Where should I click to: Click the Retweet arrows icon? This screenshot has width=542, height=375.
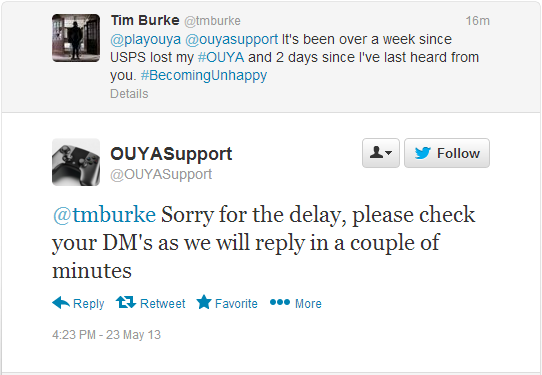[126, 302]
